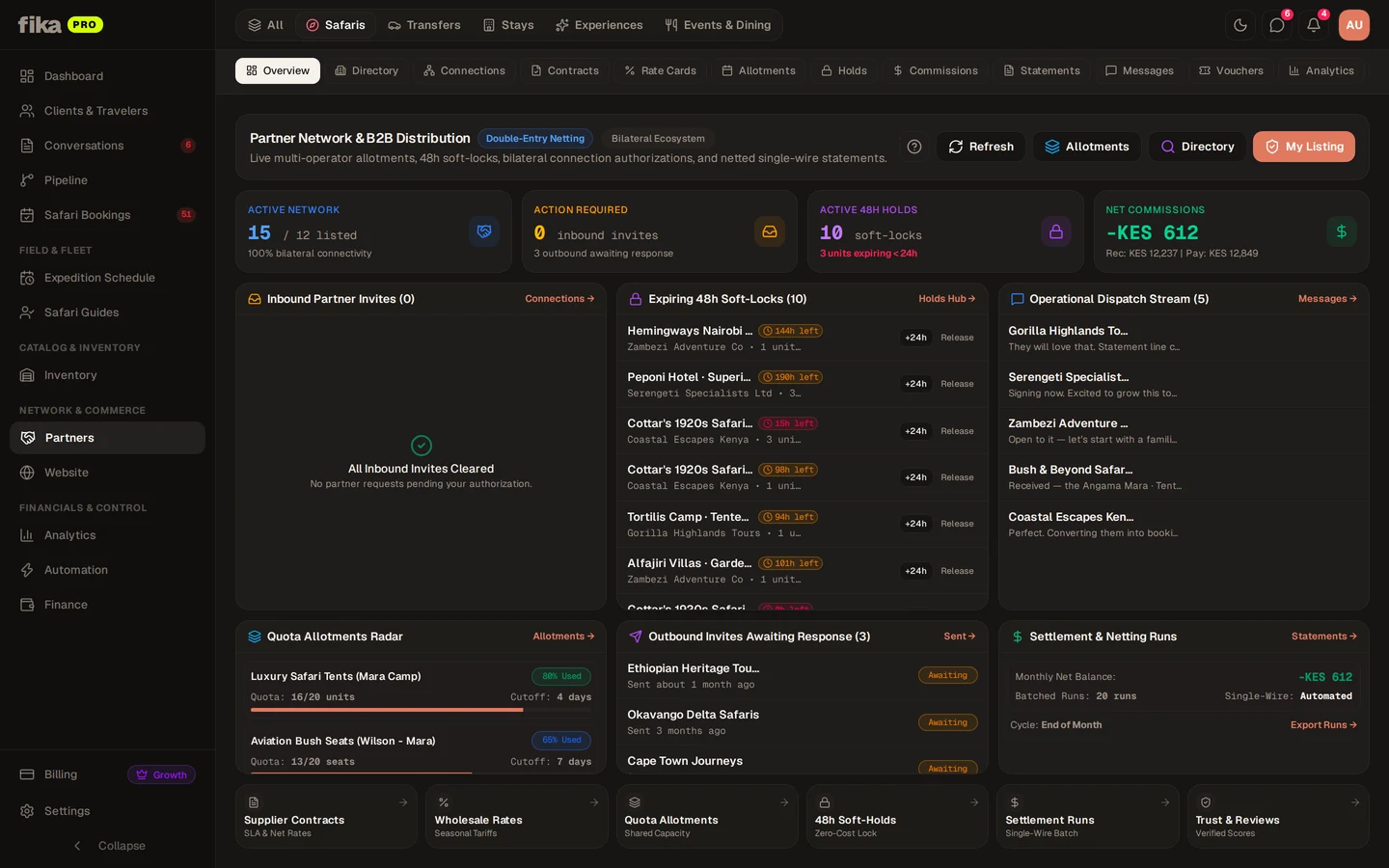Viewport: 1389px width, 868px height.
Task: Switch to the Experiences category tab
Action: [599, 25]
